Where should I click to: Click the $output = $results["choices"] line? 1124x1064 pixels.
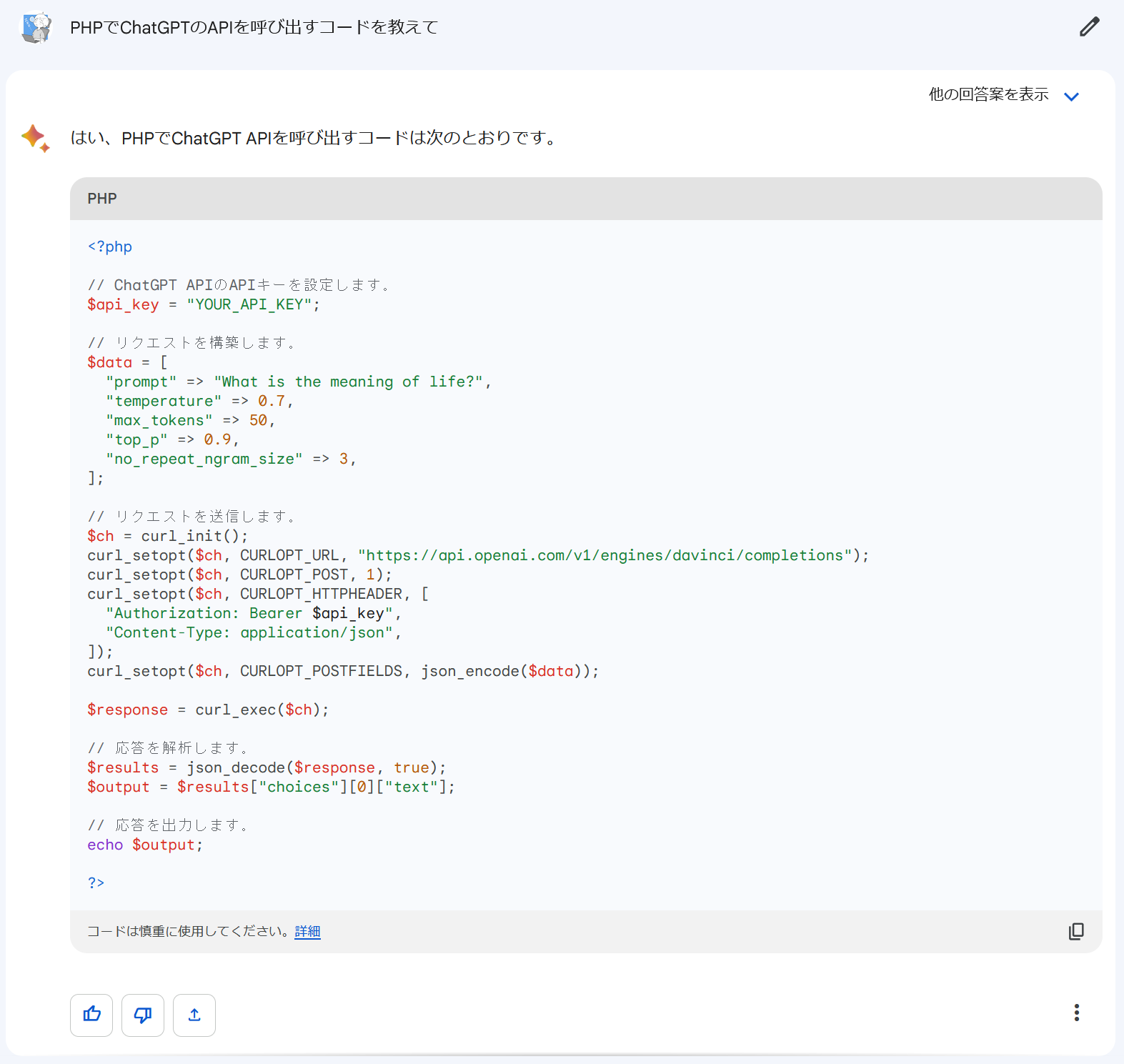point(271,787)
